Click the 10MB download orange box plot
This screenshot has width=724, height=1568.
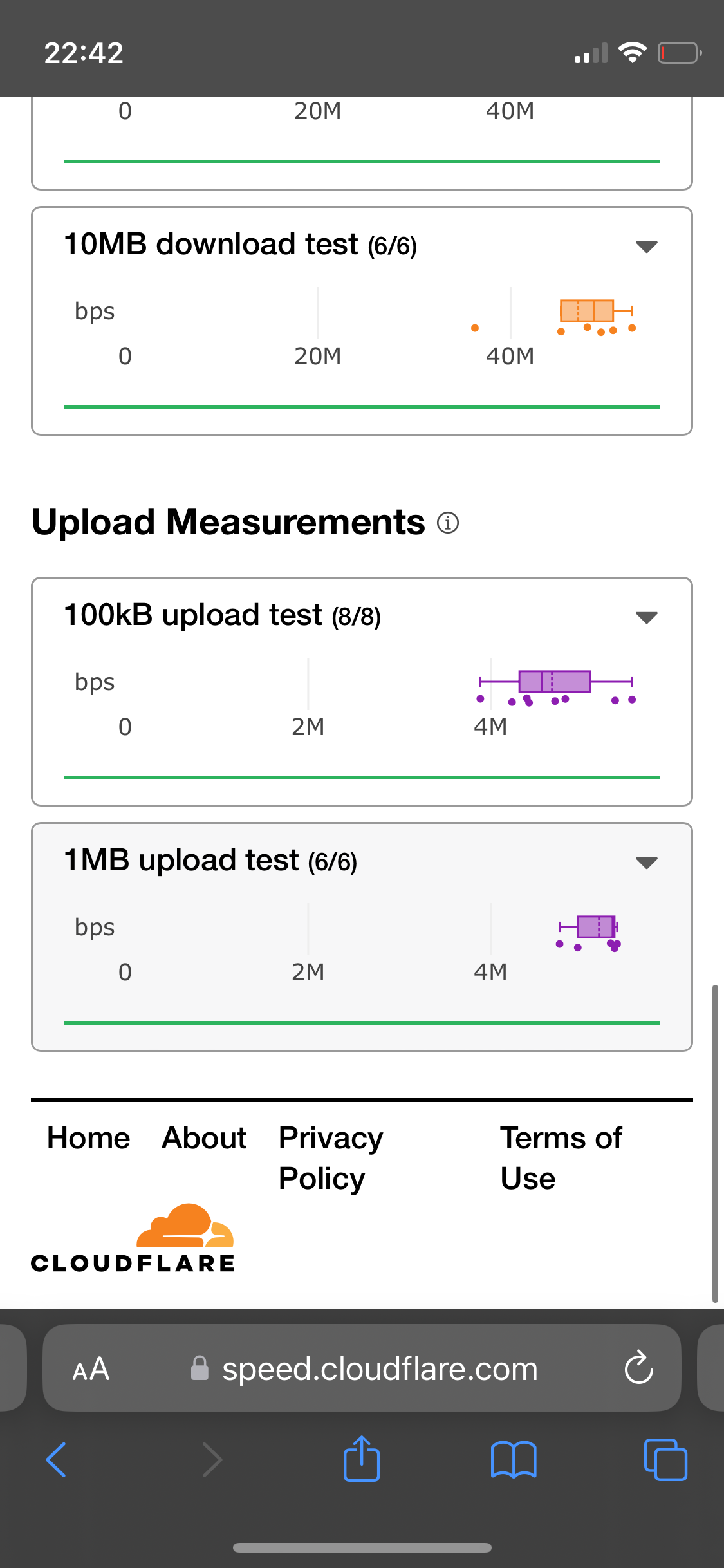tap(596, 311)
